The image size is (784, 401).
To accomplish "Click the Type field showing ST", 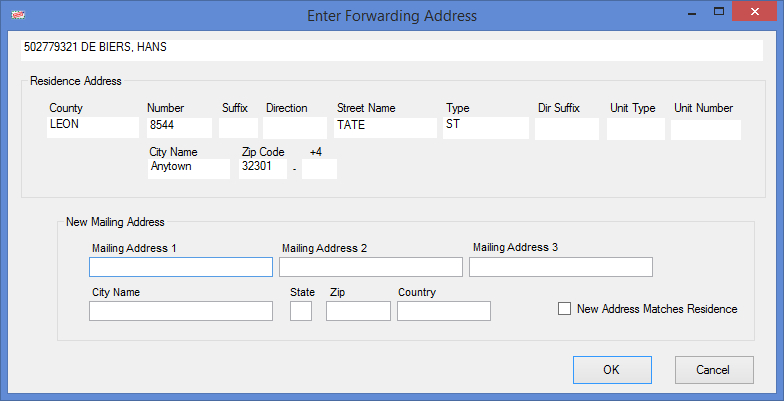I will [486, 128].
